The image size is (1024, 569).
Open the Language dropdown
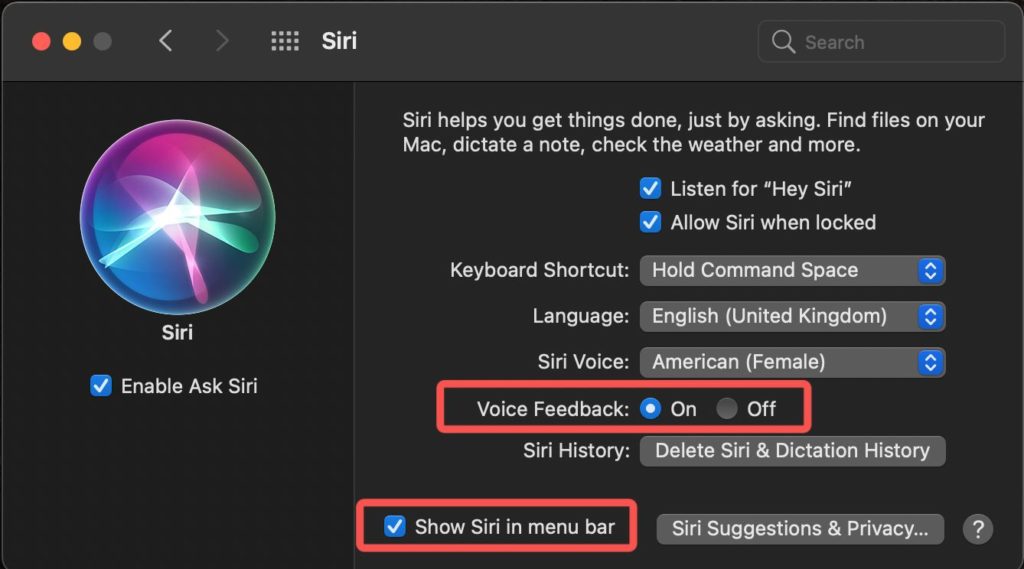[792, 316]
